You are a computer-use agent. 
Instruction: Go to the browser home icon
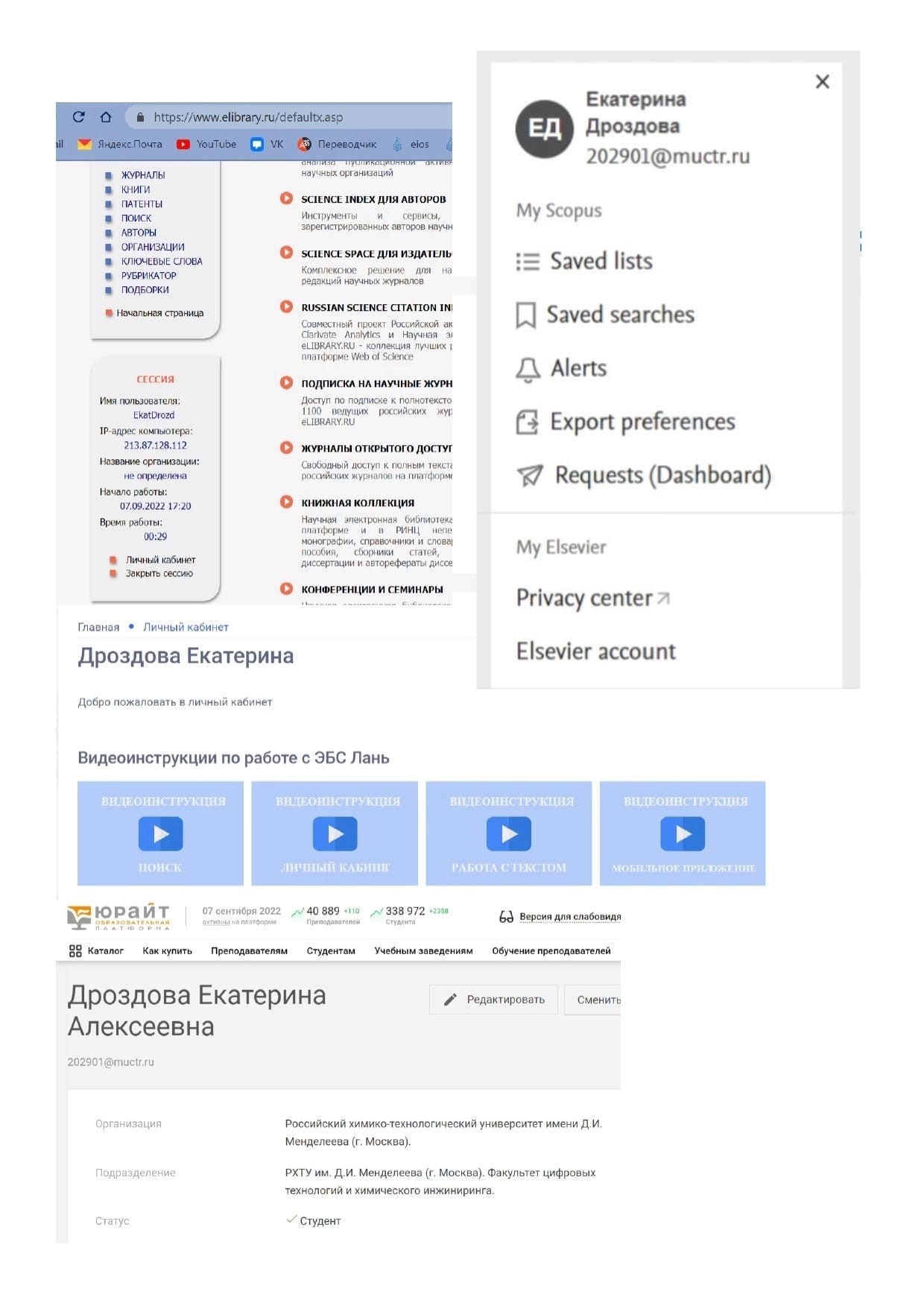coord(106,117)
